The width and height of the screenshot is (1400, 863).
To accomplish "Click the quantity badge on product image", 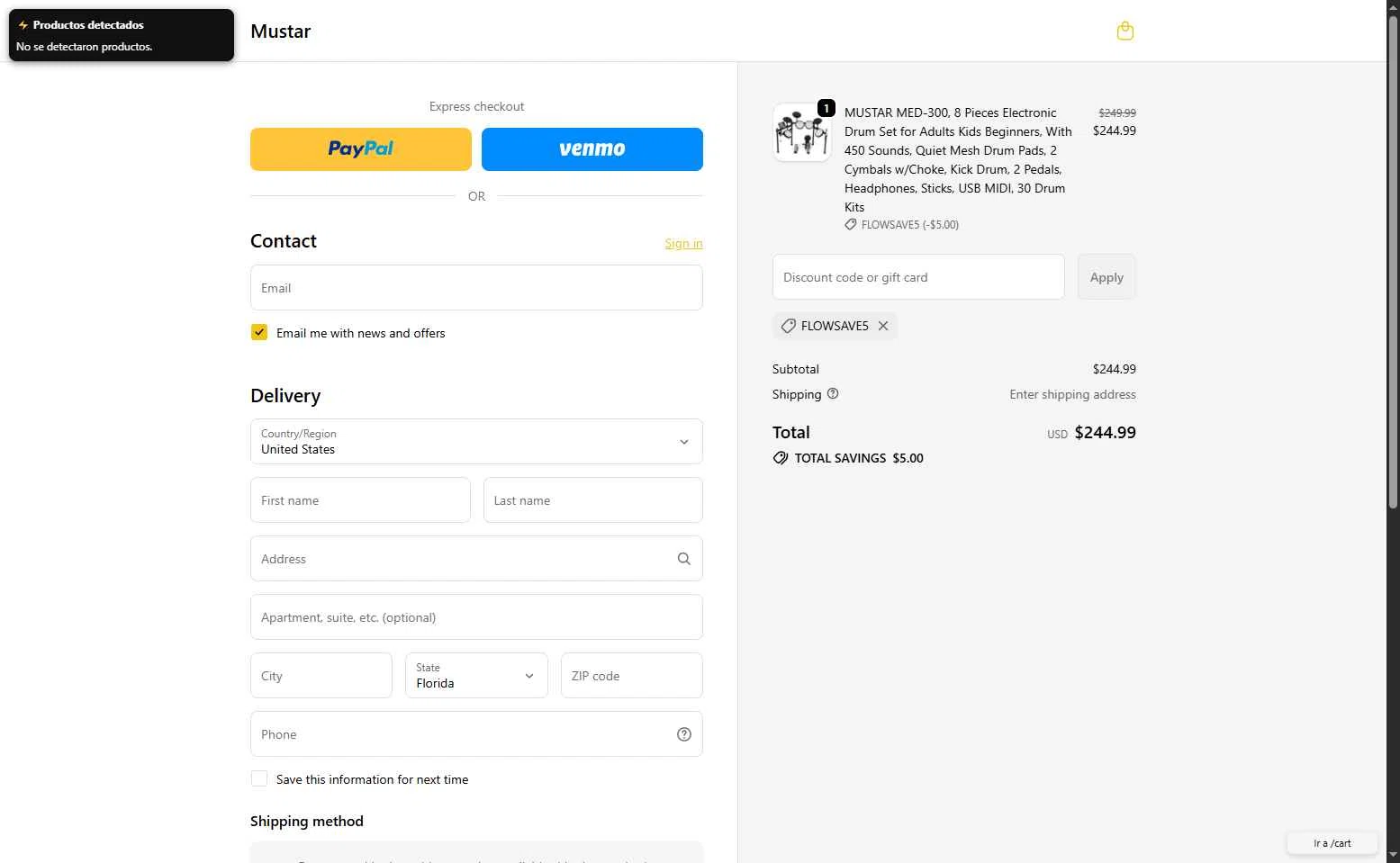I will pos(826,108).
